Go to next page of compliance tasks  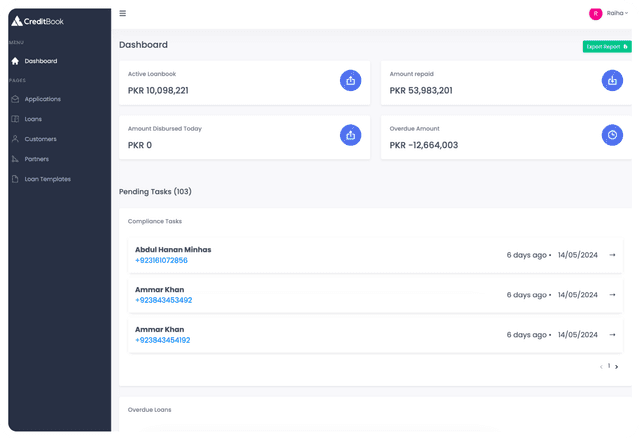616,367
